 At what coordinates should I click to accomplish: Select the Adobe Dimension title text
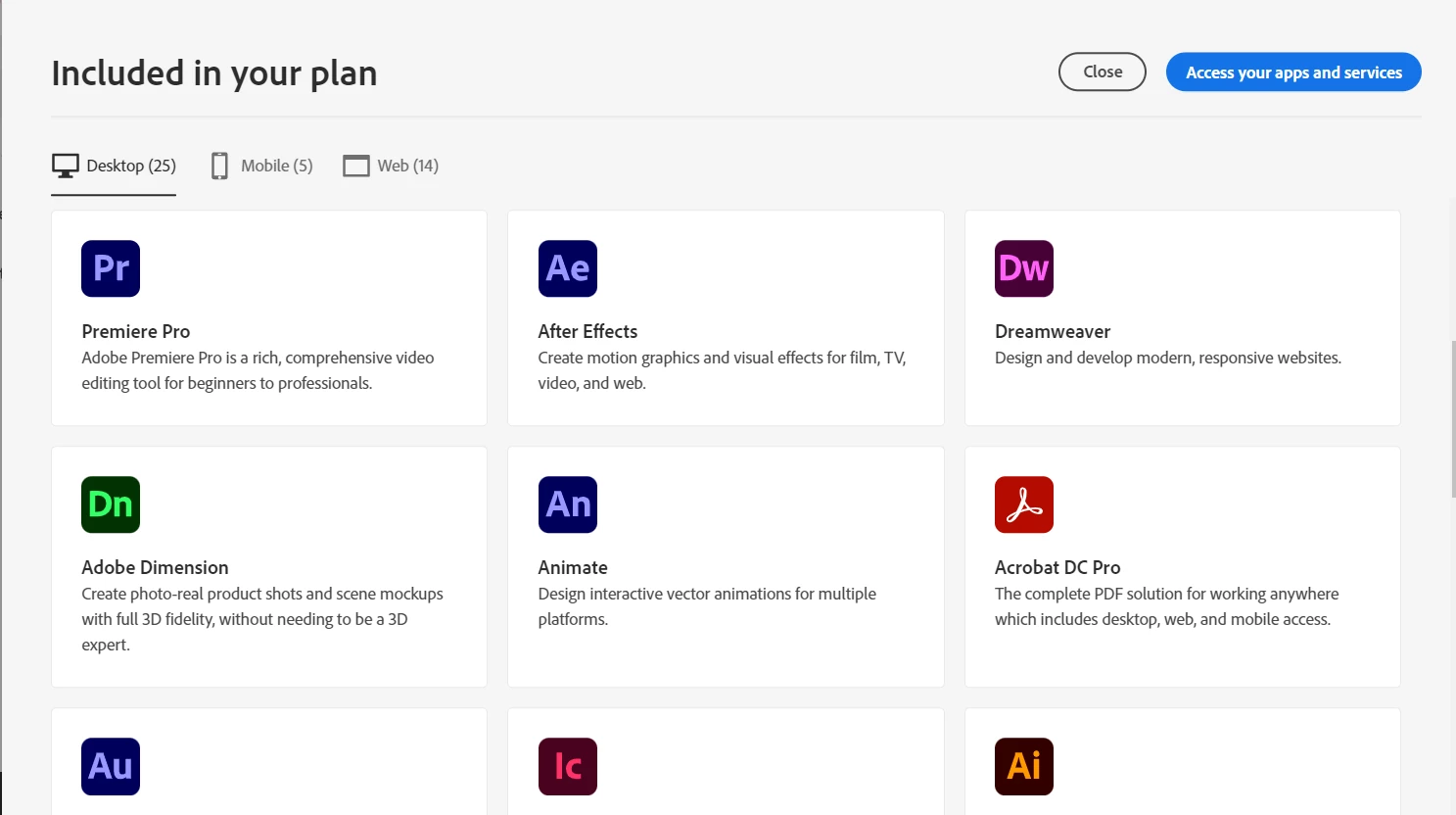click(x=155, y=567)
